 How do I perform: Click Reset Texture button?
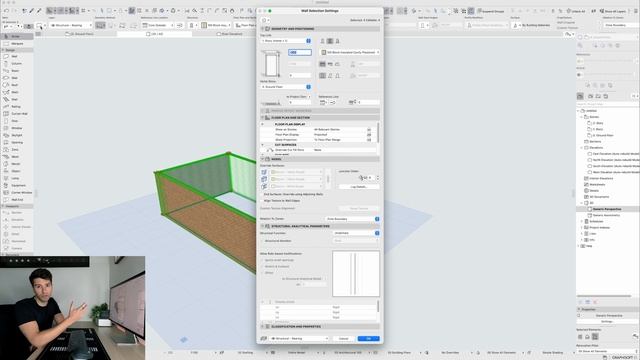(x=359, y=209)
